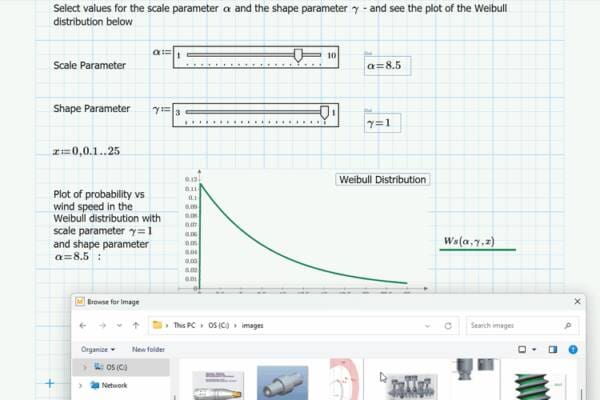Click the Browse for Image title icon
The width and height of the screenshot is (600, 400).
tap(80, 302)
